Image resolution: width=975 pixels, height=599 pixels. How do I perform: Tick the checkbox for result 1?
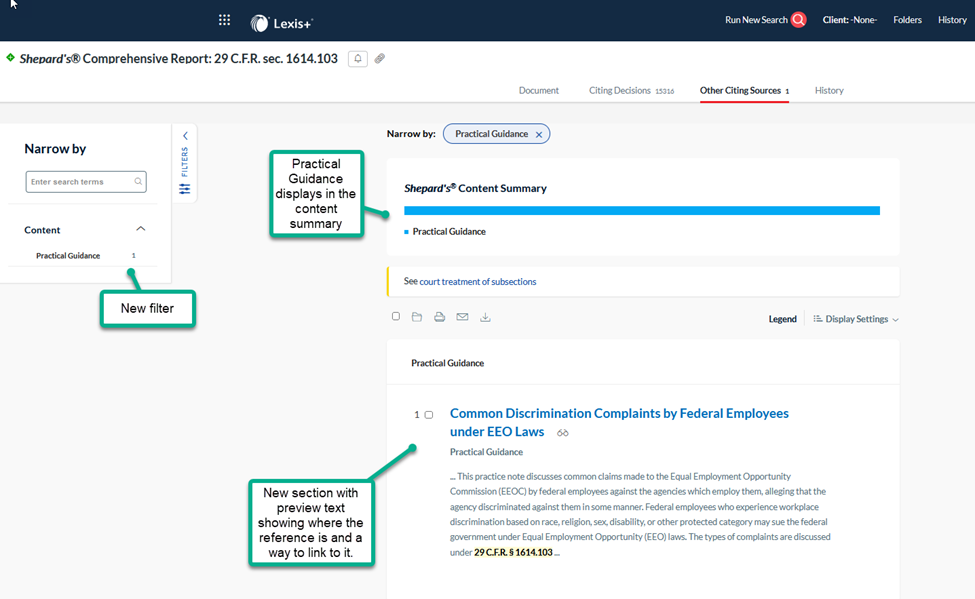[x=428, y=415]
